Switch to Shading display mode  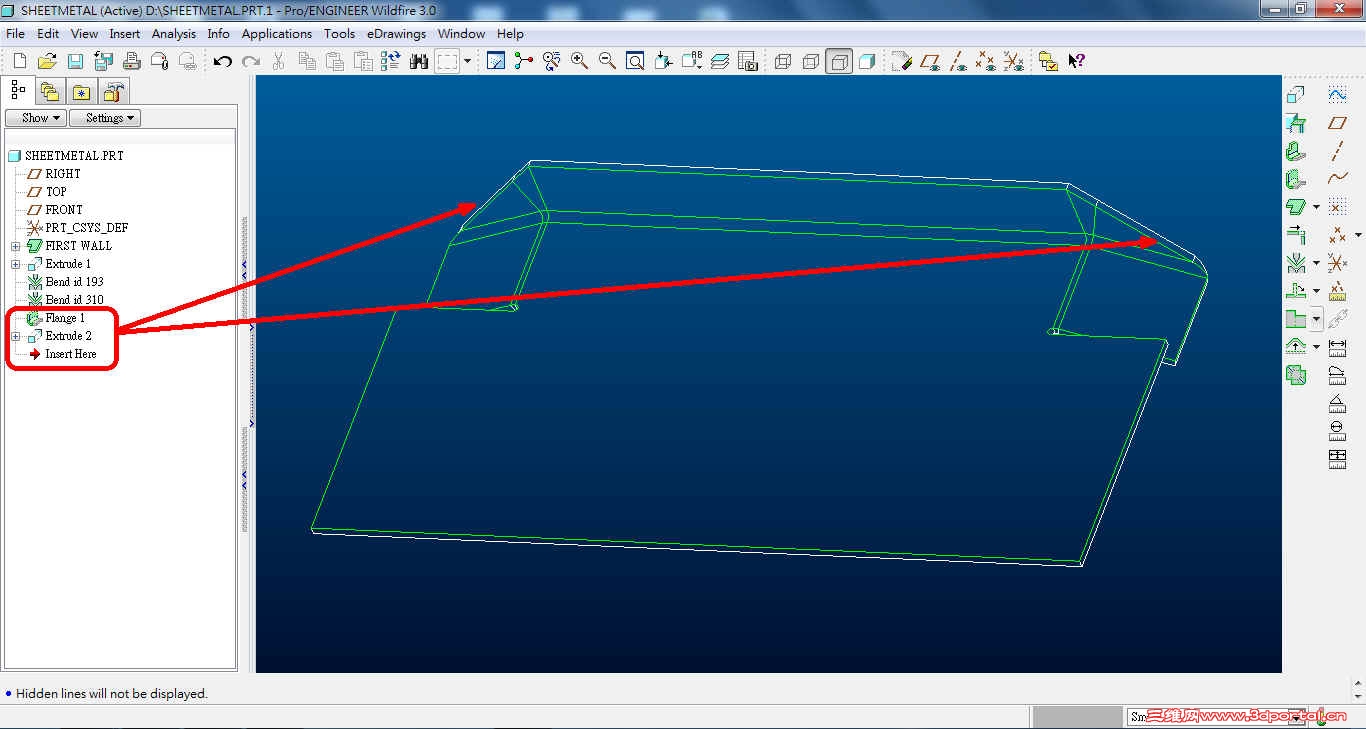coord(865,61)
